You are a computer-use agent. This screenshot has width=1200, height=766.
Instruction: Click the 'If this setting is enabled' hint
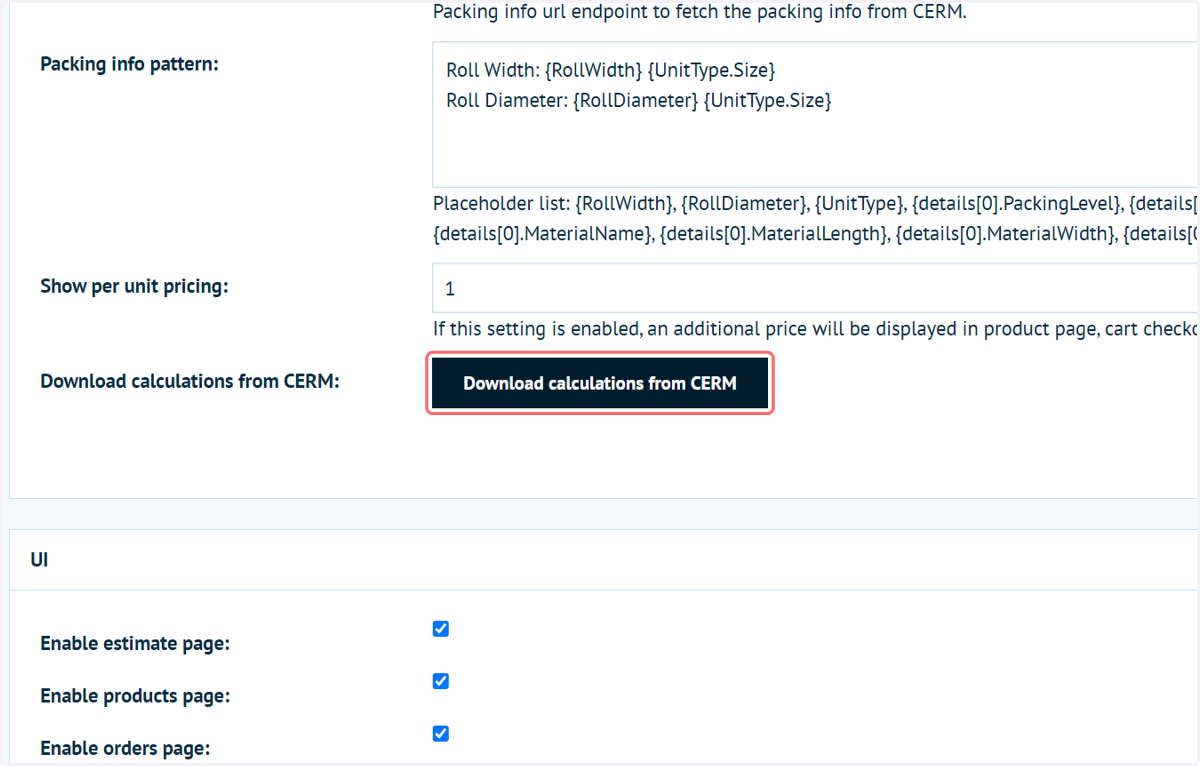tap(816, 329)
